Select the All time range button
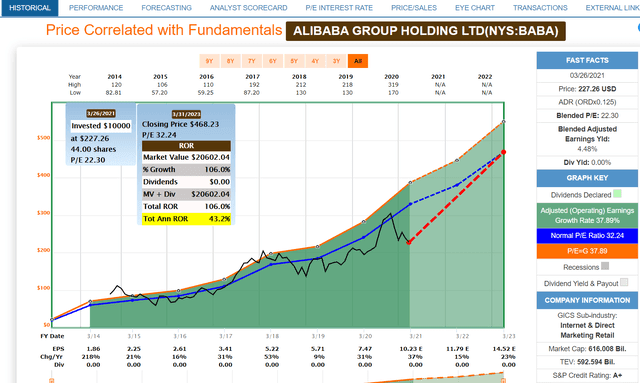The image size is (640, 383). coord(358,61)
